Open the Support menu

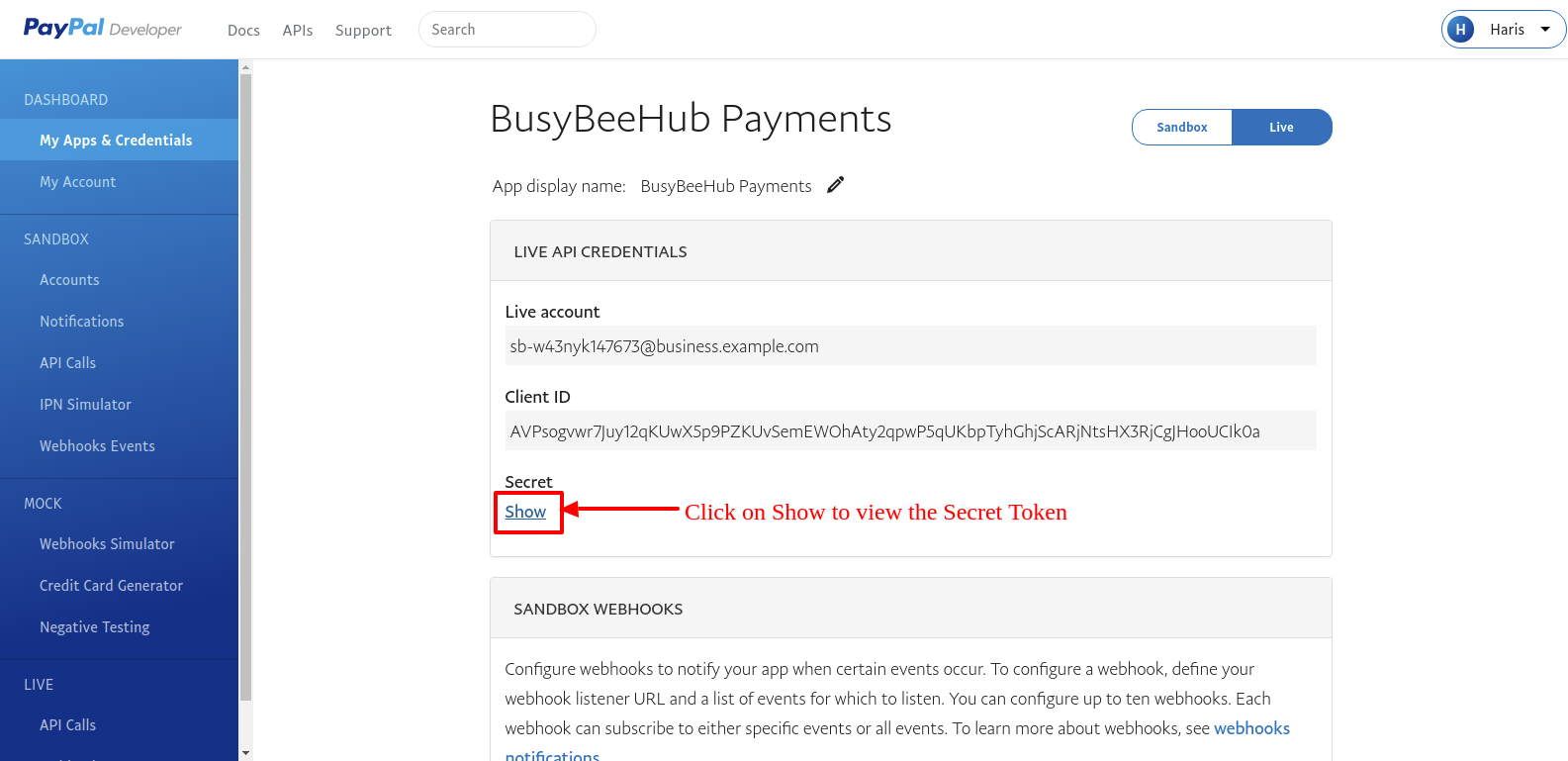point(363,31)
